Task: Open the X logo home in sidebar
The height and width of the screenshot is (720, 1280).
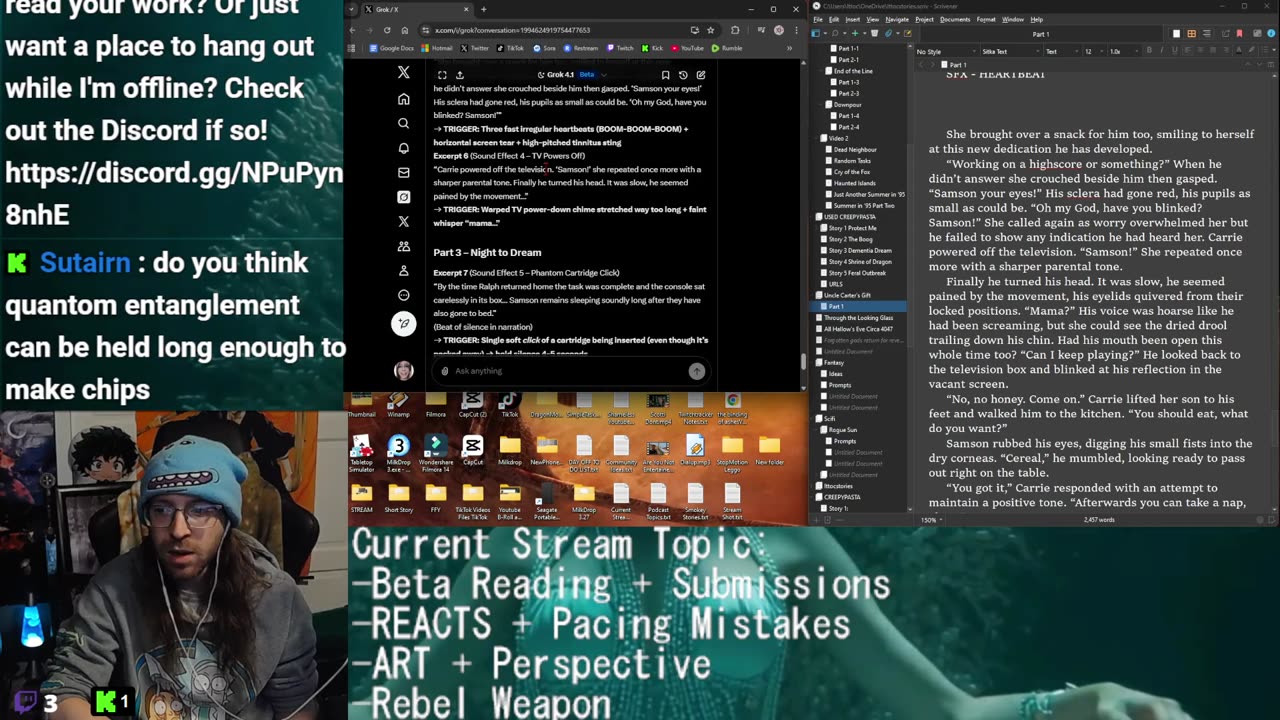Action: (x=403, y=73)
